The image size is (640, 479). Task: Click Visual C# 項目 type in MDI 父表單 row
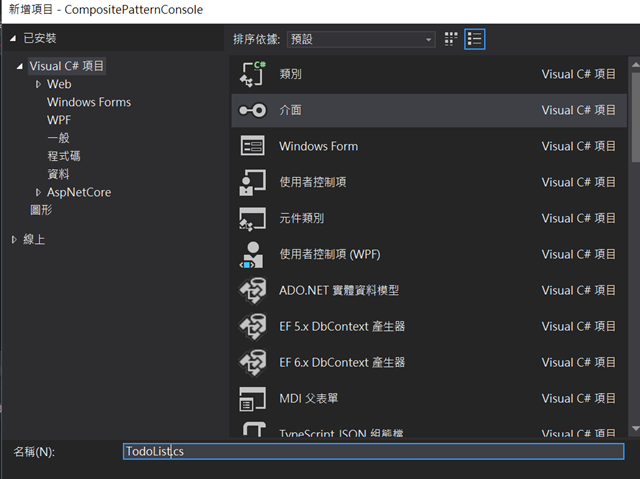(578, 398)
